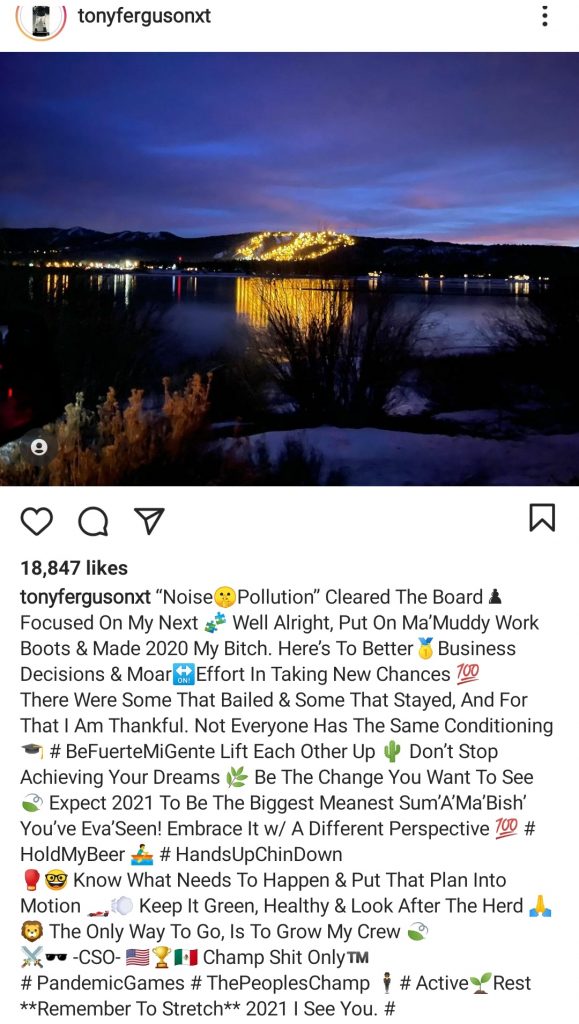The image size is (579, 1024).
Task: Open tonyfergusonxt profile picture at top
Action: pyautogui.click(x=42, y=20)
